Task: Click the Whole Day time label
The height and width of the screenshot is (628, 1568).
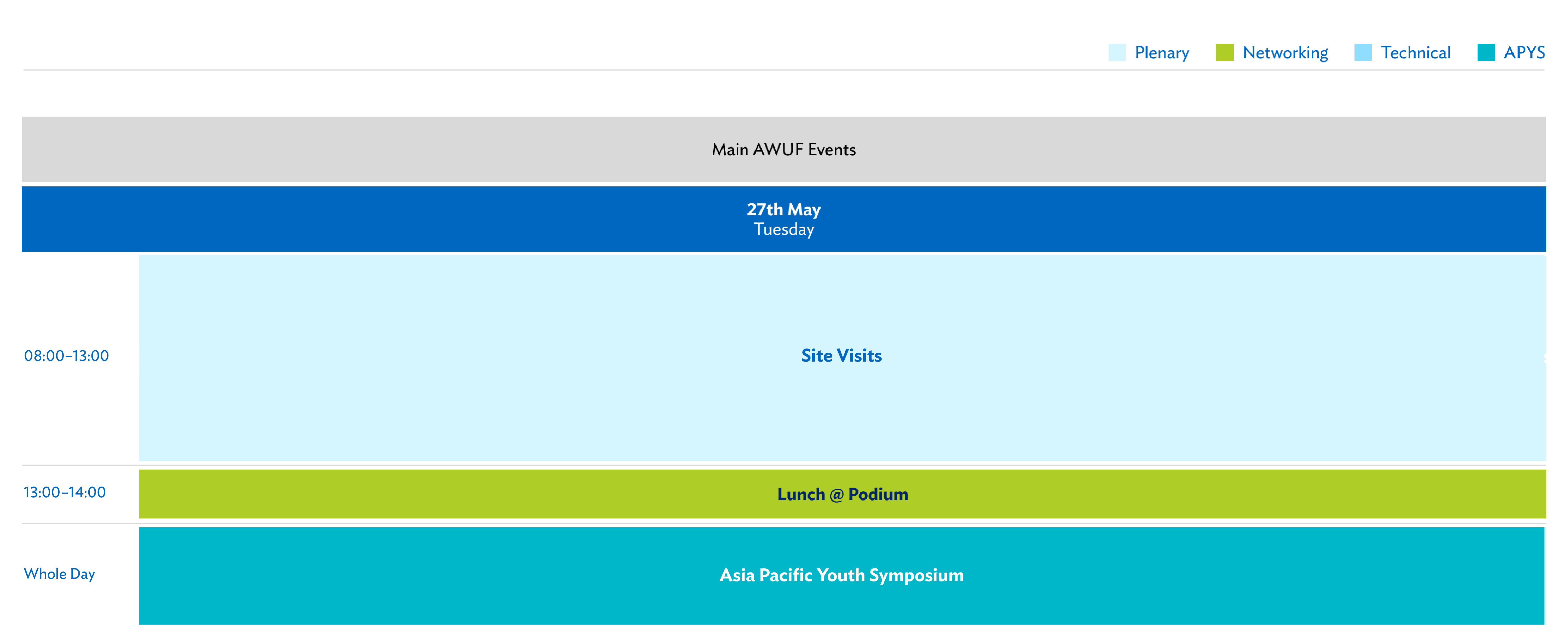Action: click(x=59, y=574)
